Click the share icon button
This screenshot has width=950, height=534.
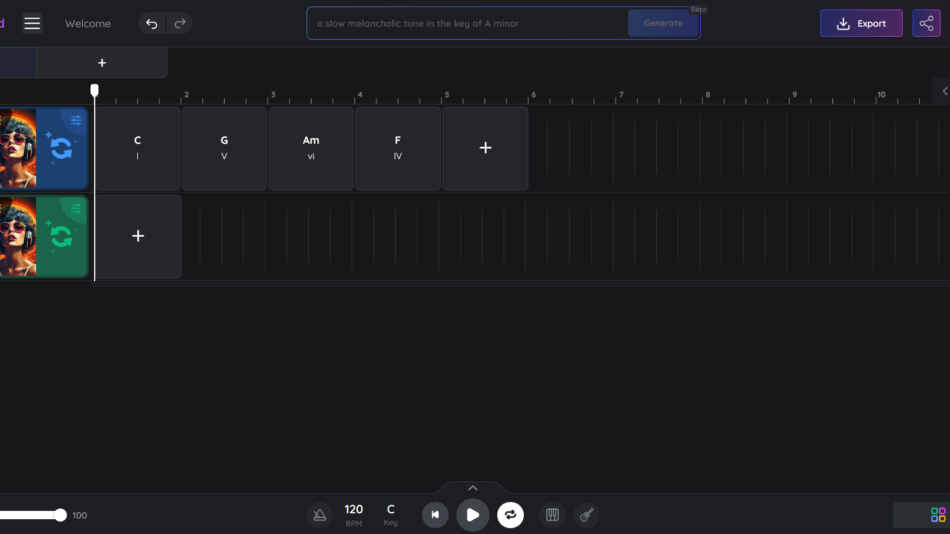[x=926, y=23]
